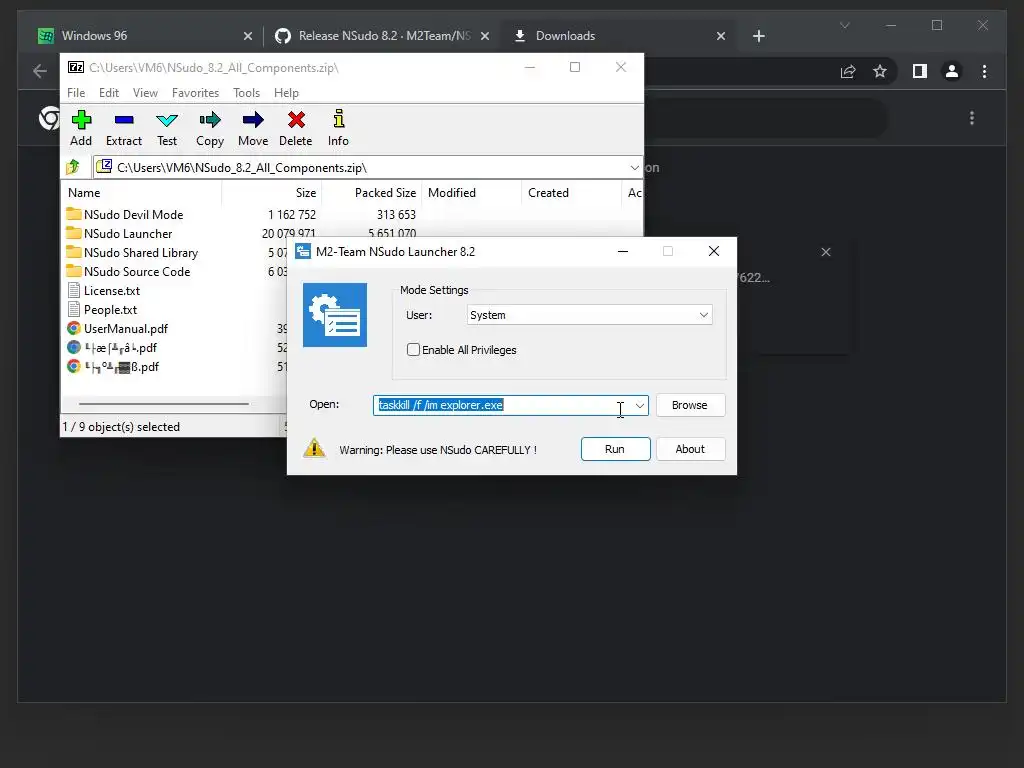Click the yellow warning triangle icon
Image resolution: width=1024 pixels, height=768 pixels.
314,448
